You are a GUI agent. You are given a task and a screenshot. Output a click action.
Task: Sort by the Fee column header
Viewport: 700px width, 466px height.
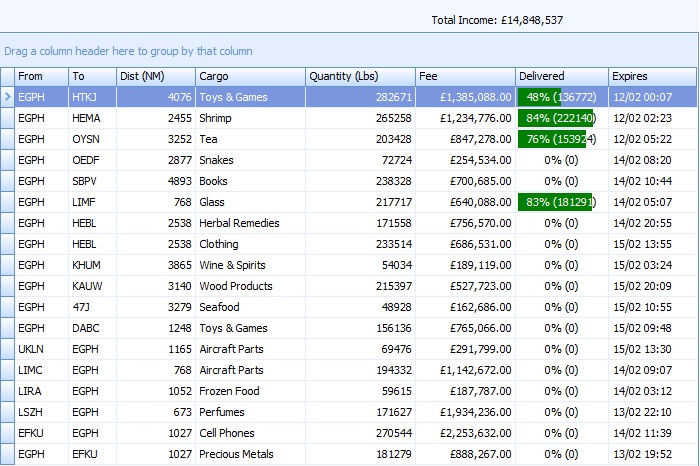point(465,76)
